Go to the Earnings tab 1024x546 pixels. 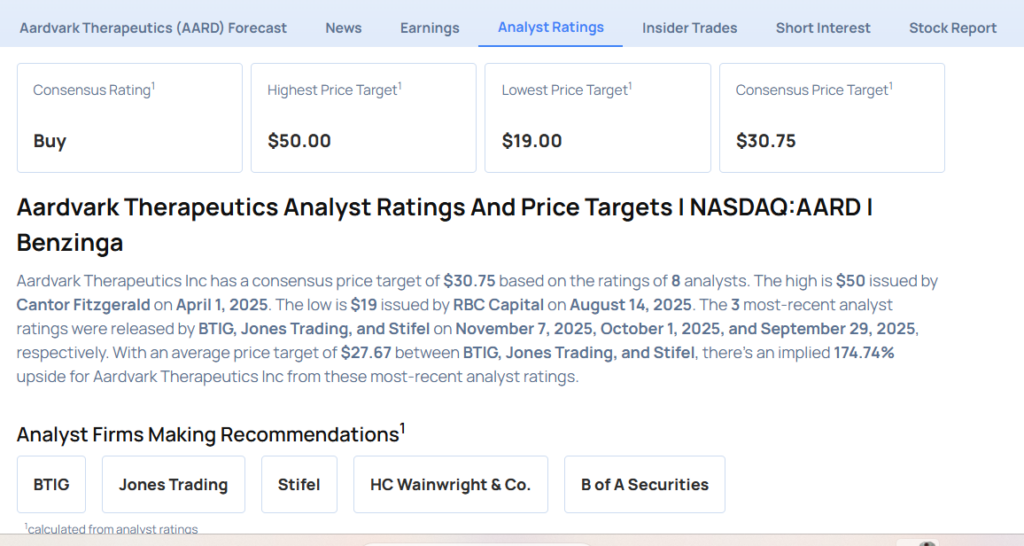click(430, 28)
